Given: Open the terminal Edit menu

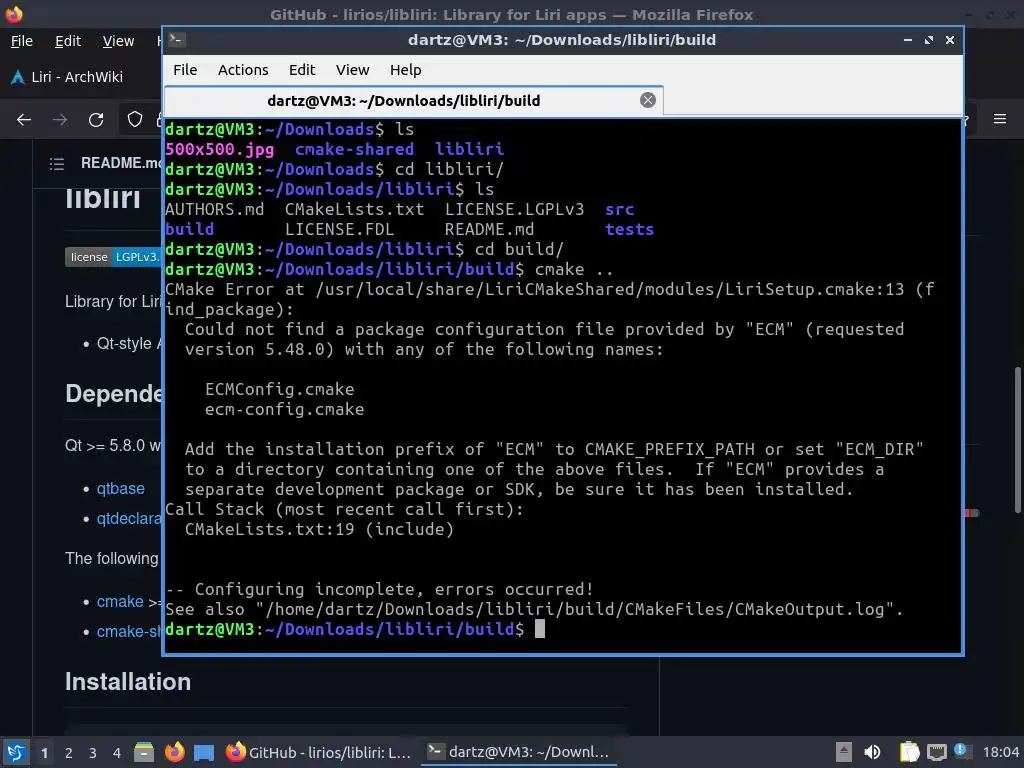Looking at the screenshot, I should 302,70.
